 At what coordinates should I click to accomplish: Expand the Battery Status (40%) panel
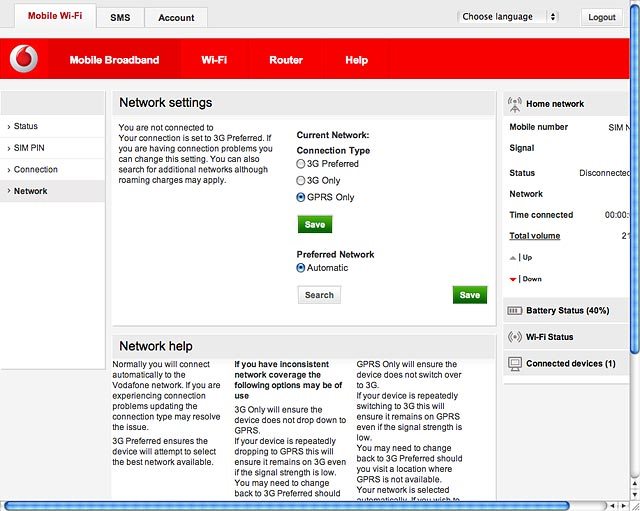point(566,311)
